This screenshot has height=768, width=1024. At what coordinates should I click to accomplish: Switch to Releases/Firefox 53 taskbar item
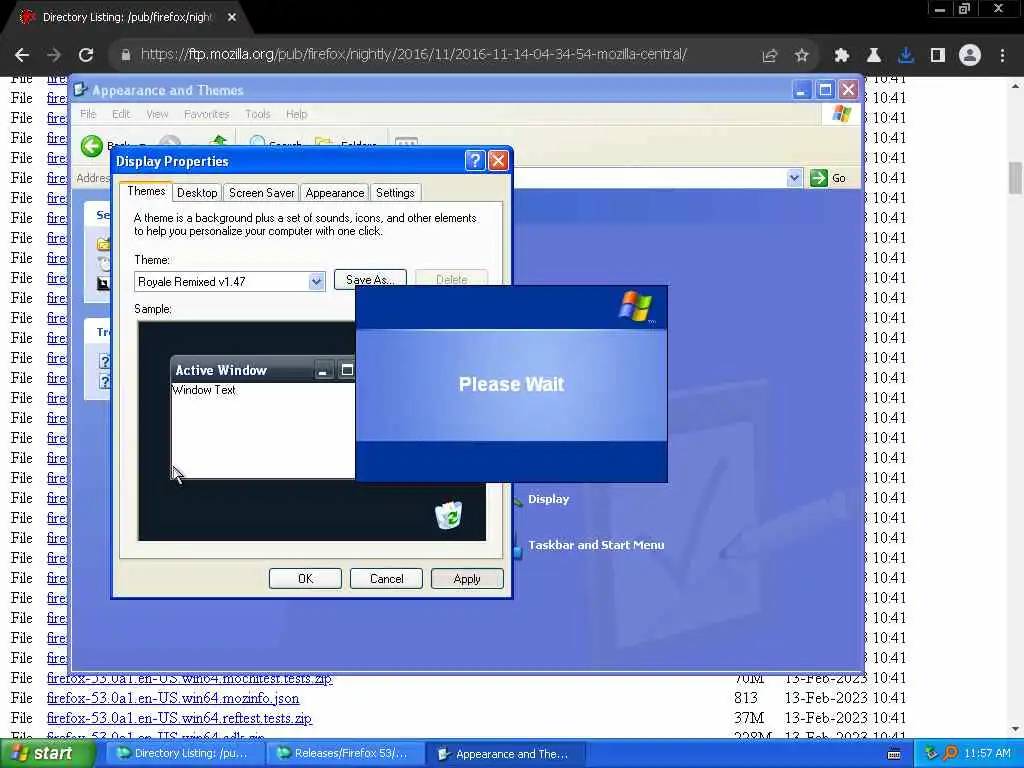pos(344,754)
